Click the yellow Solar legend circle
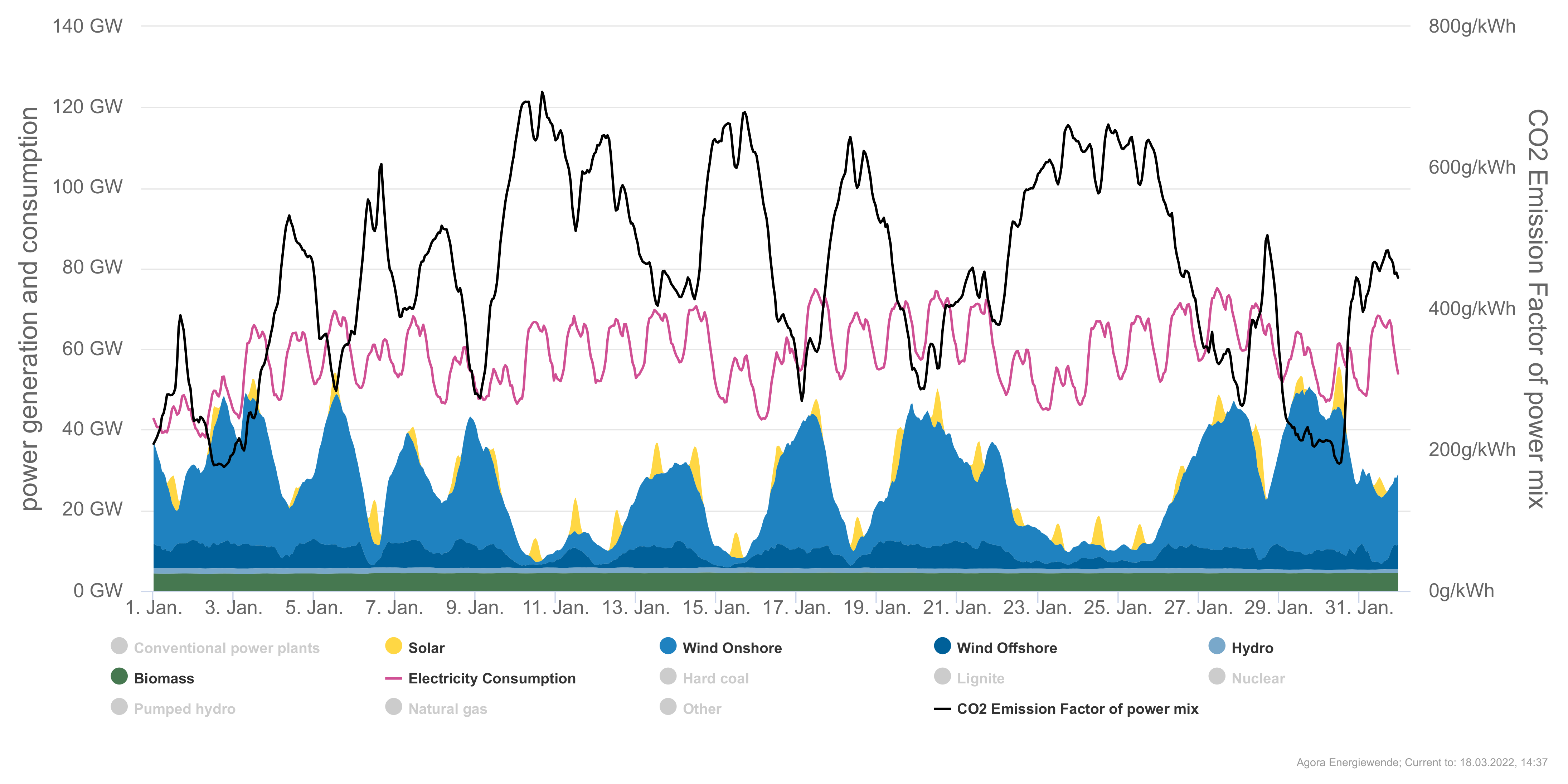This screenshot has width=1568, height=784. coord(393,646)
